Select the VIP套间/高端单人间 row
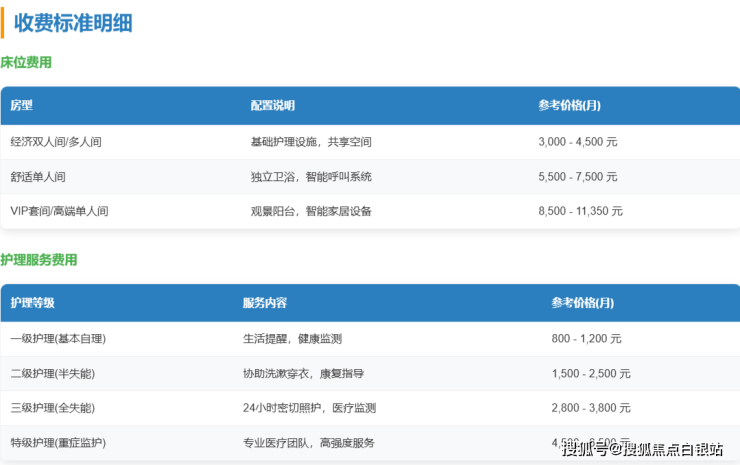The image size is (740, 465). tap(59, 211)
